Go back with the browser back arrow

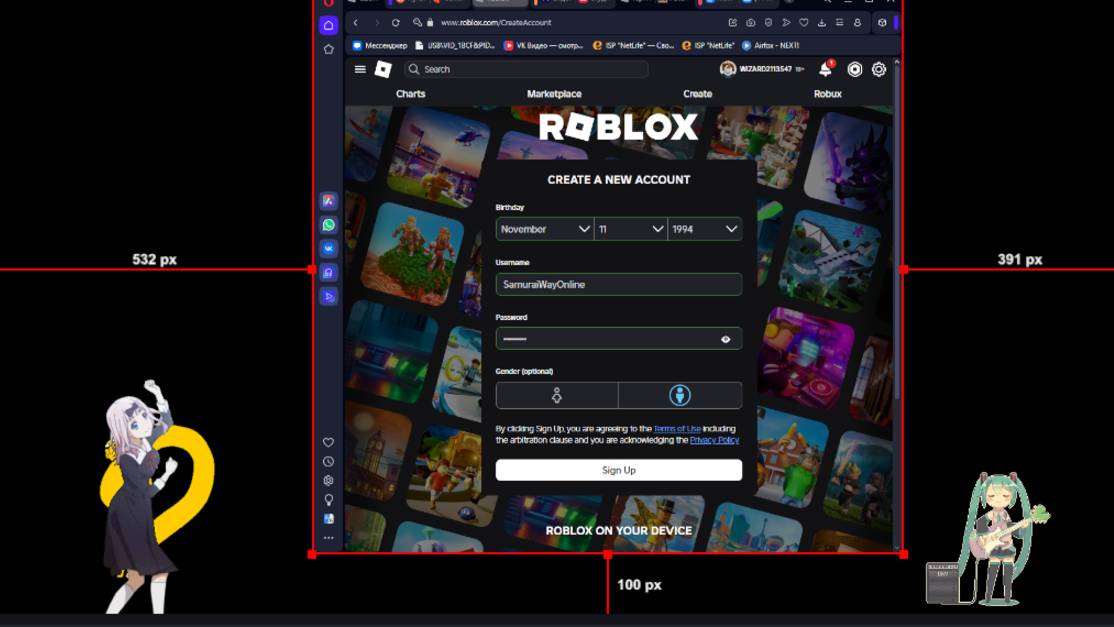(x=356, y=23)
